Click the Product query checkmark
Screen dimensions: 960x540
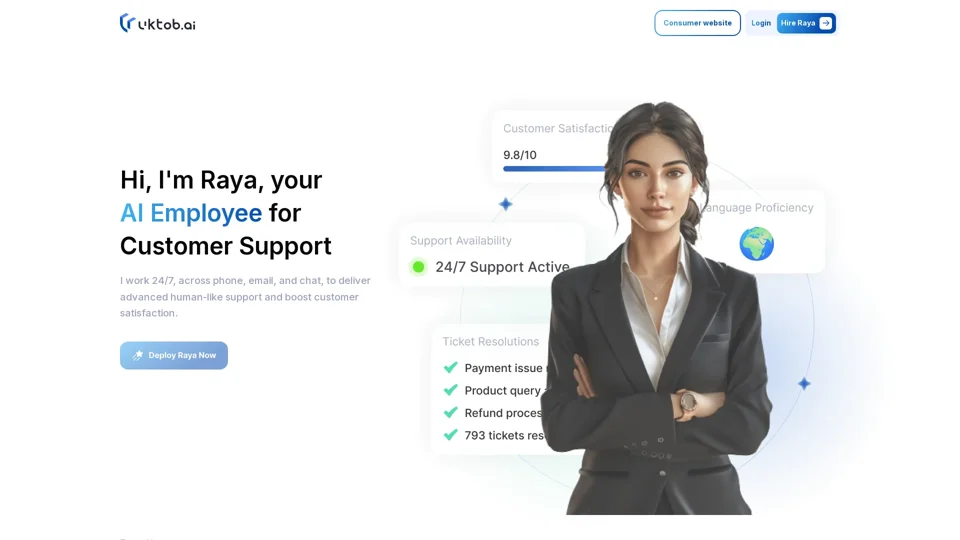[451, 390]
